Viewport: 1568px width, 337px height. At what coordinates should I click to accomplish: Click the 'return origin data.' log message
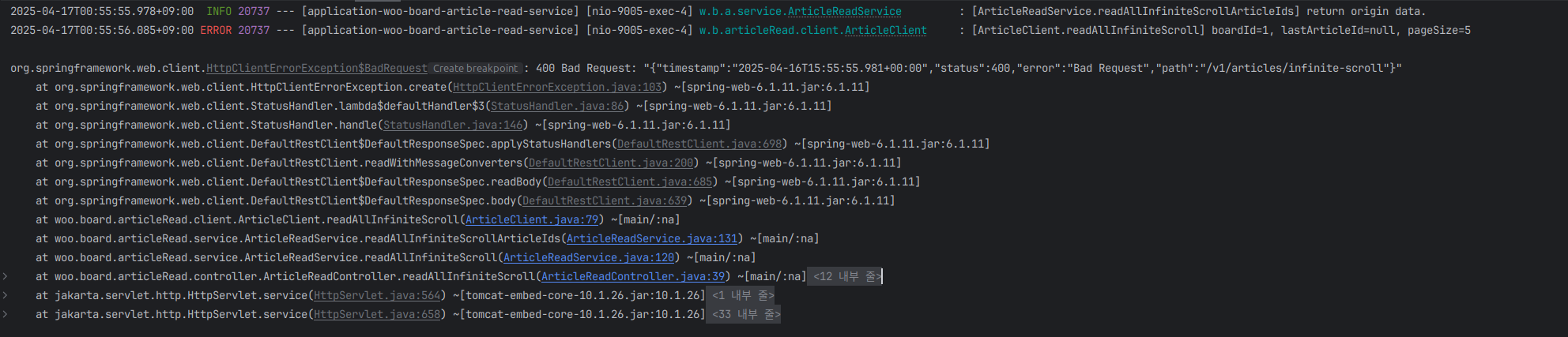[x=1366, y=12]
